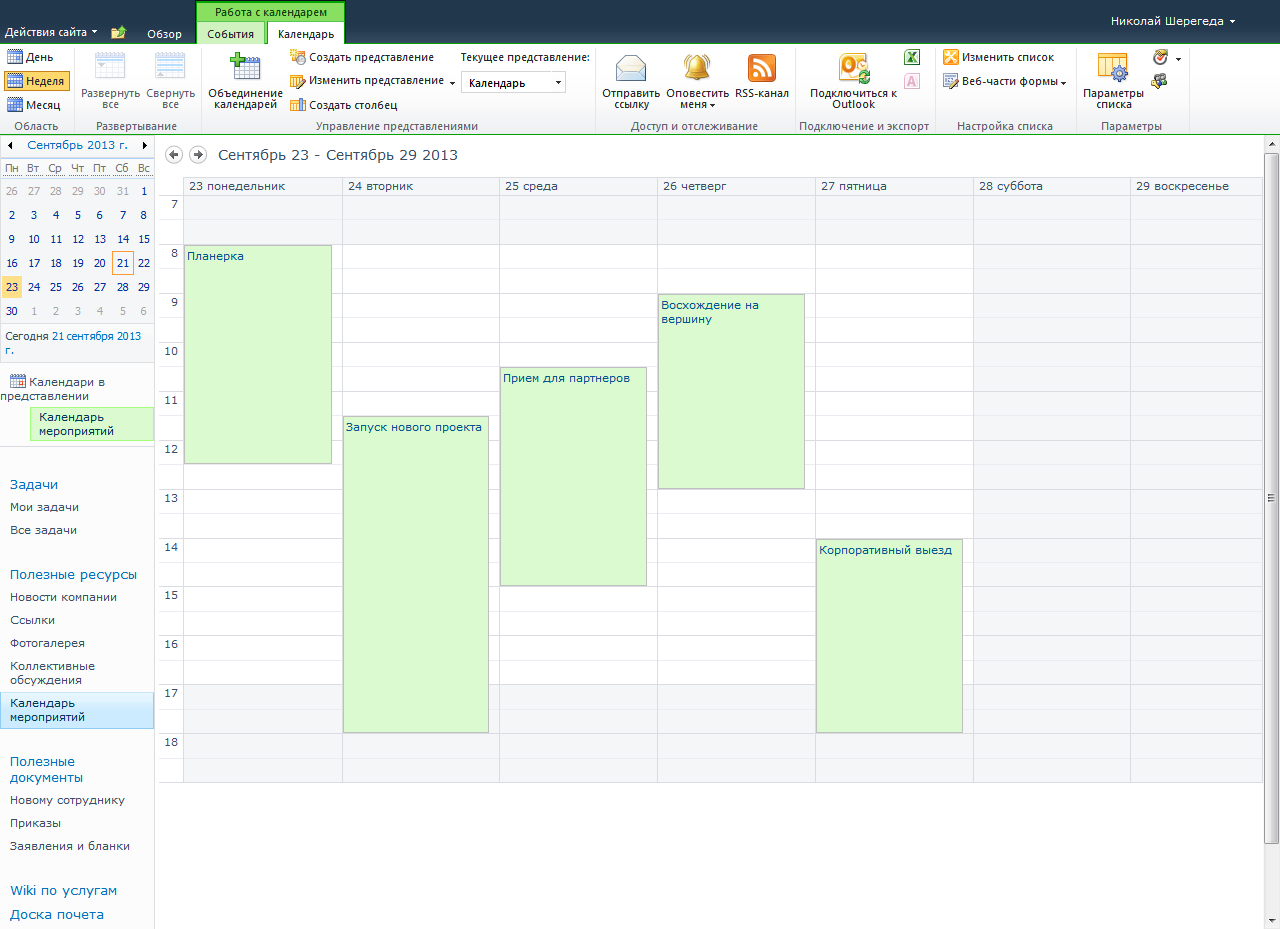This screenshot has height=929, width=1280.
Task: Open Фотогалерея in the sidebar
Action: (47, 643)
